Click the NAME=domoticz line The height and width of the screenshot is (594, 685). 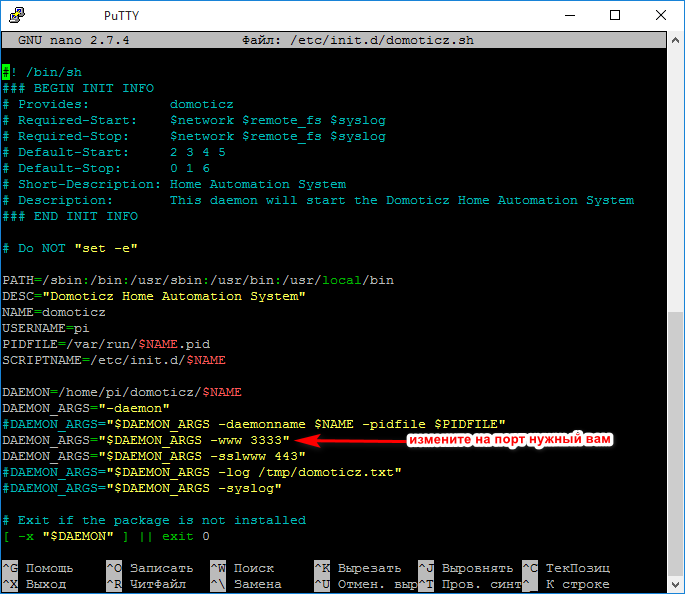(54, 312)
